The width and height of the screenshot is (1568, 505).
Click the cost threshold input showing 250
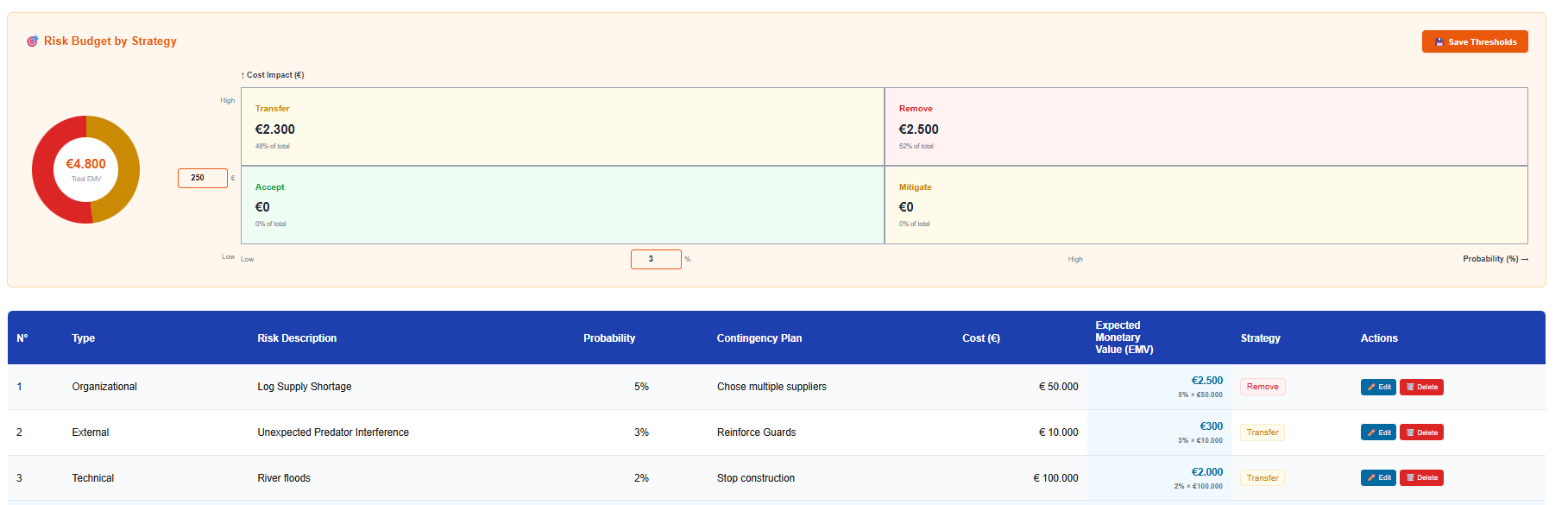(x=202, y=178)
